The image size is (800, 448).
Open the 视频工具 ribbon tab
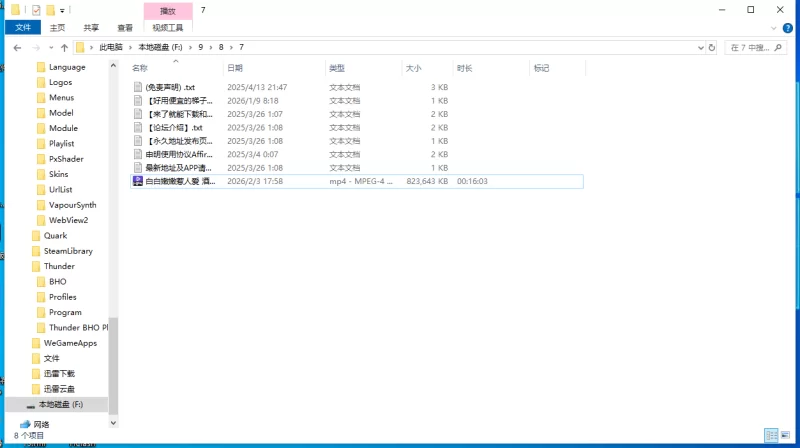[x=167, y=28]
